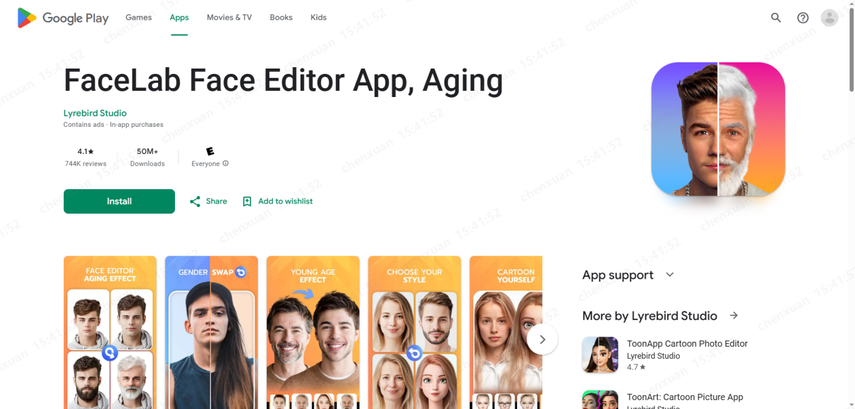
Task: Show next screenshots with carousel arrow
Action: [x=542, y=339]
